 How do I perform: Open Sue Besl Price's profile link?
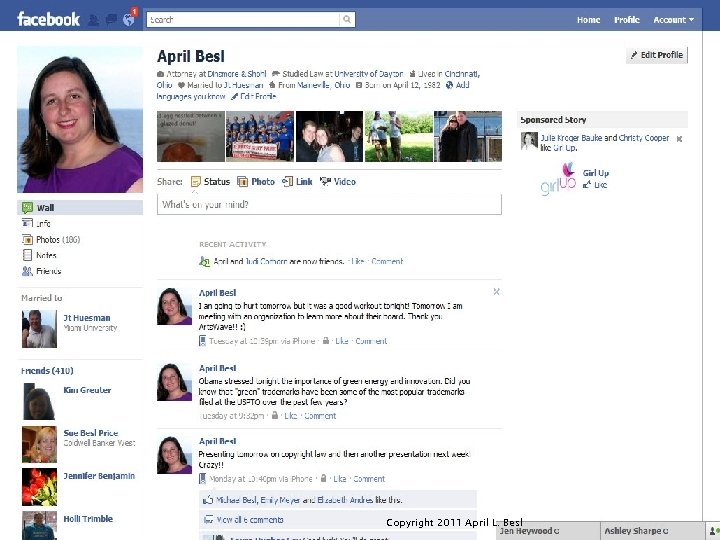click(90, 433)
